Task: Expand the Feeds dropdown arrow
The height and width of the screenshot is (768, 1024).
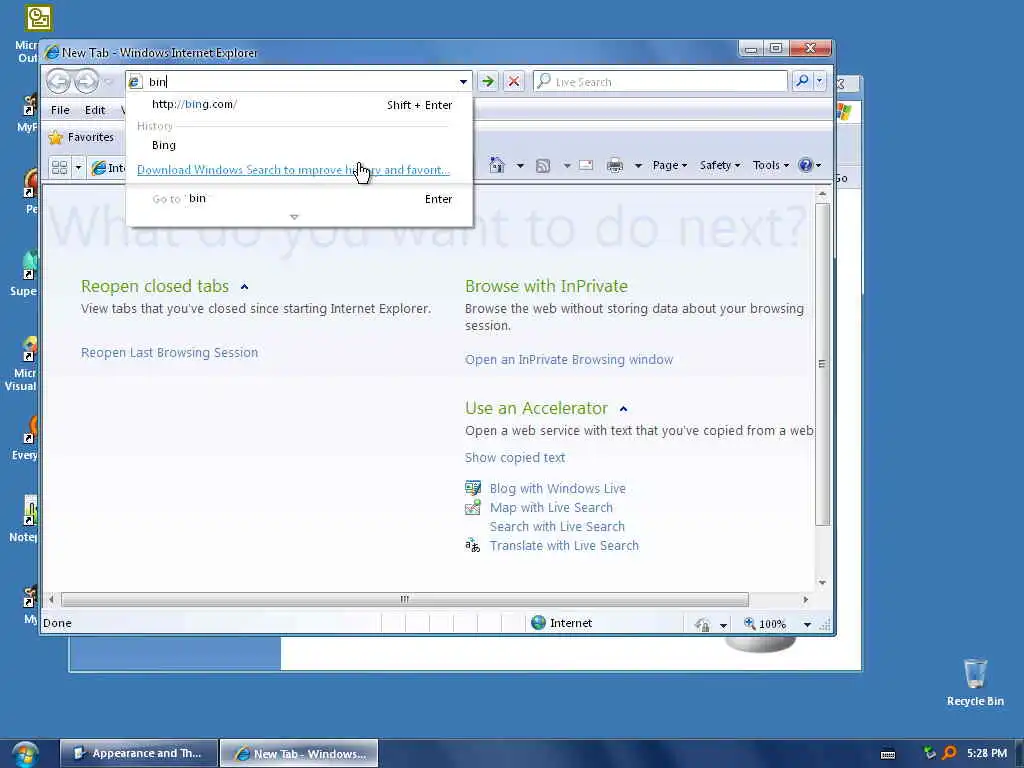Action: (567, 166)
